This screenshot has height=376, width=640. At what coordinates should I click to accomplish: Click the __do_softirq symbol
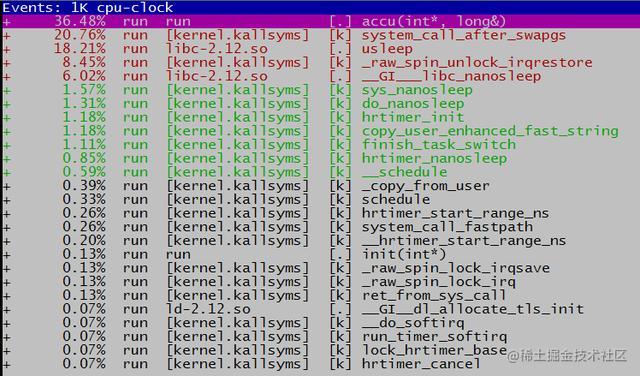[413, 323]
